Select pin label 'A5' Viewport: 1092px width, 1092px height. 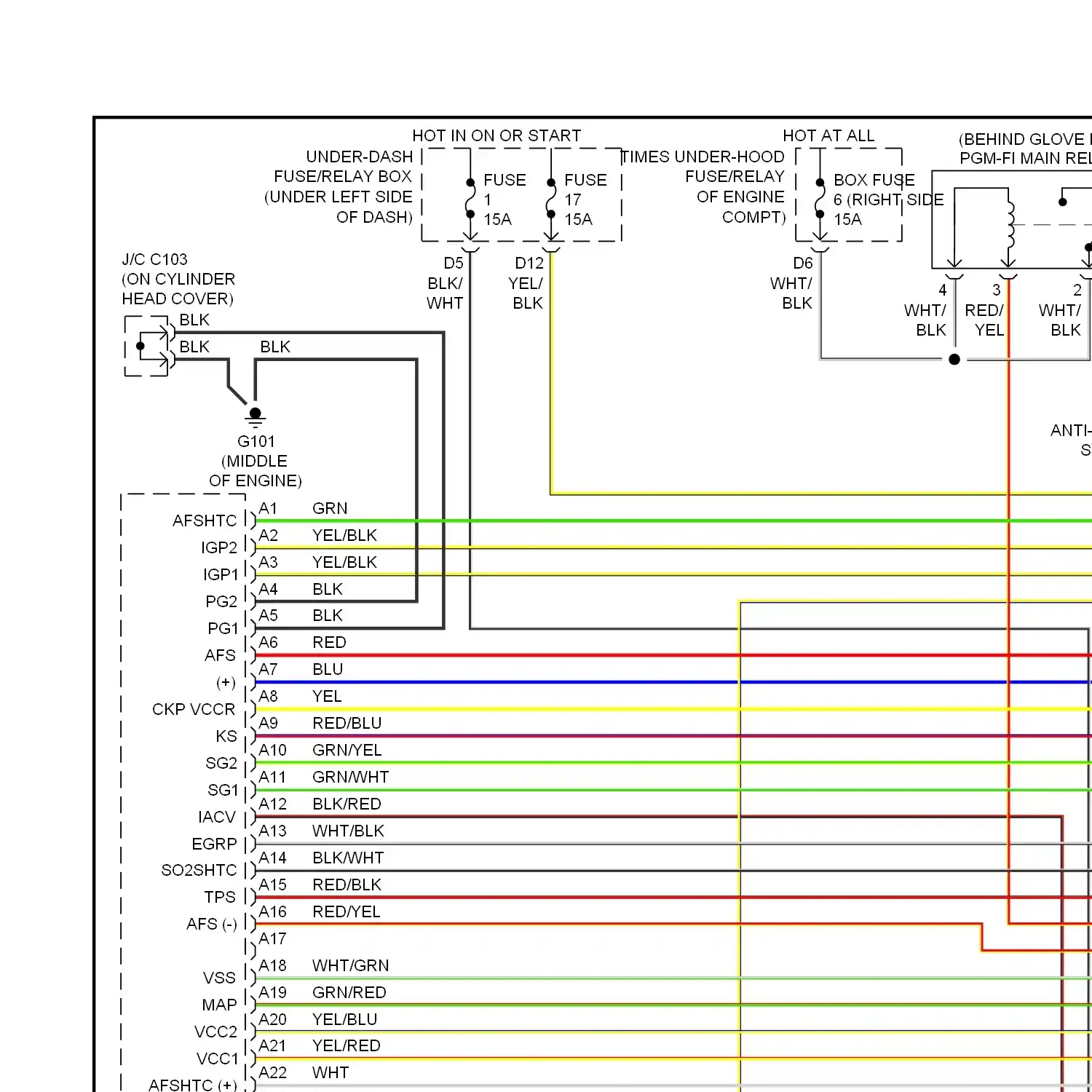pyautogui.click(x=268, y=615)
